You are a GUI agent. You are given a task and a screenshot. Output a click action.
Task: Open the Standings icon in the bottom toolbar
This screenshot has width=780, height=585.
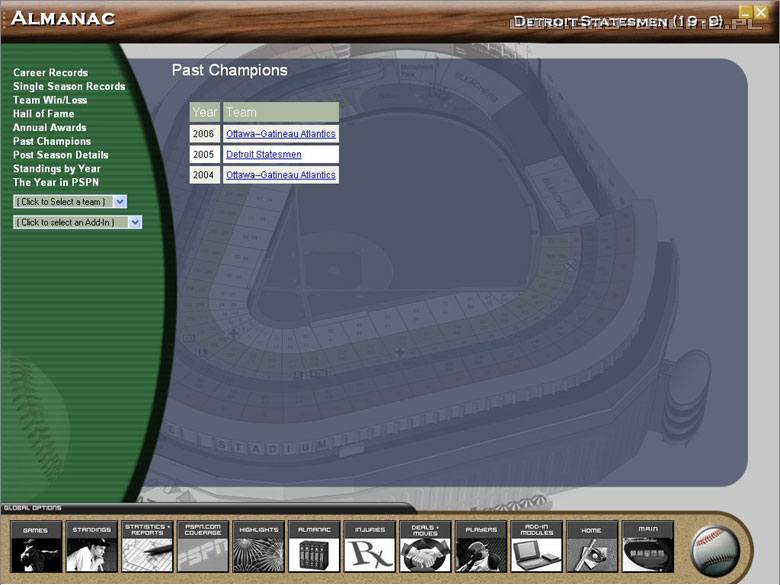point(91,546)
